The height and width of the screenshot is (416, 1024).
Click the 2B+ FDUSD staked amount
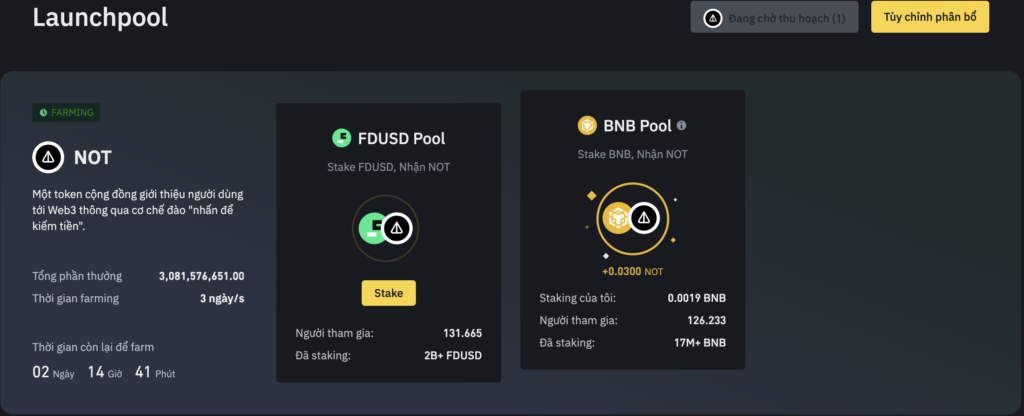(453, 355)
